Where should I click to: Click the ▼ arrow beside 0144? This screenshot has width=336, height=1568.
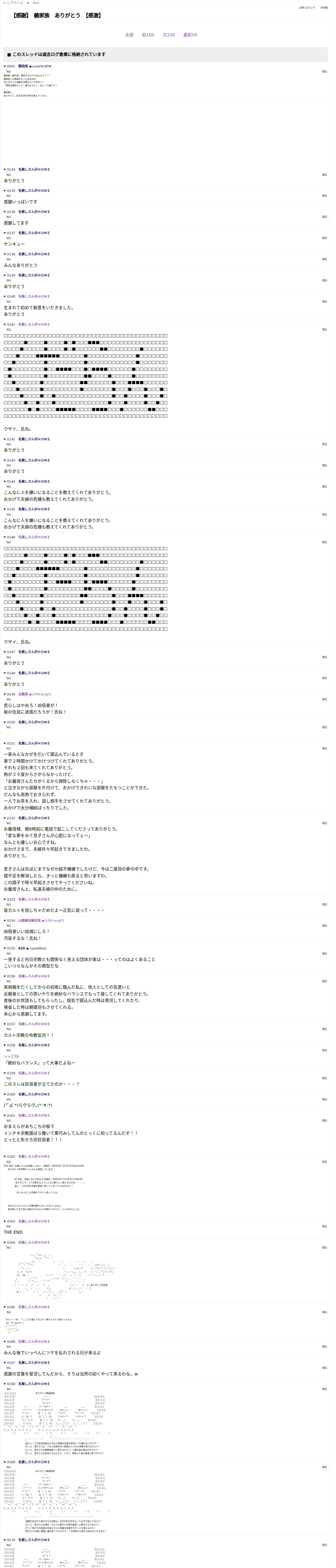point(5,481)
